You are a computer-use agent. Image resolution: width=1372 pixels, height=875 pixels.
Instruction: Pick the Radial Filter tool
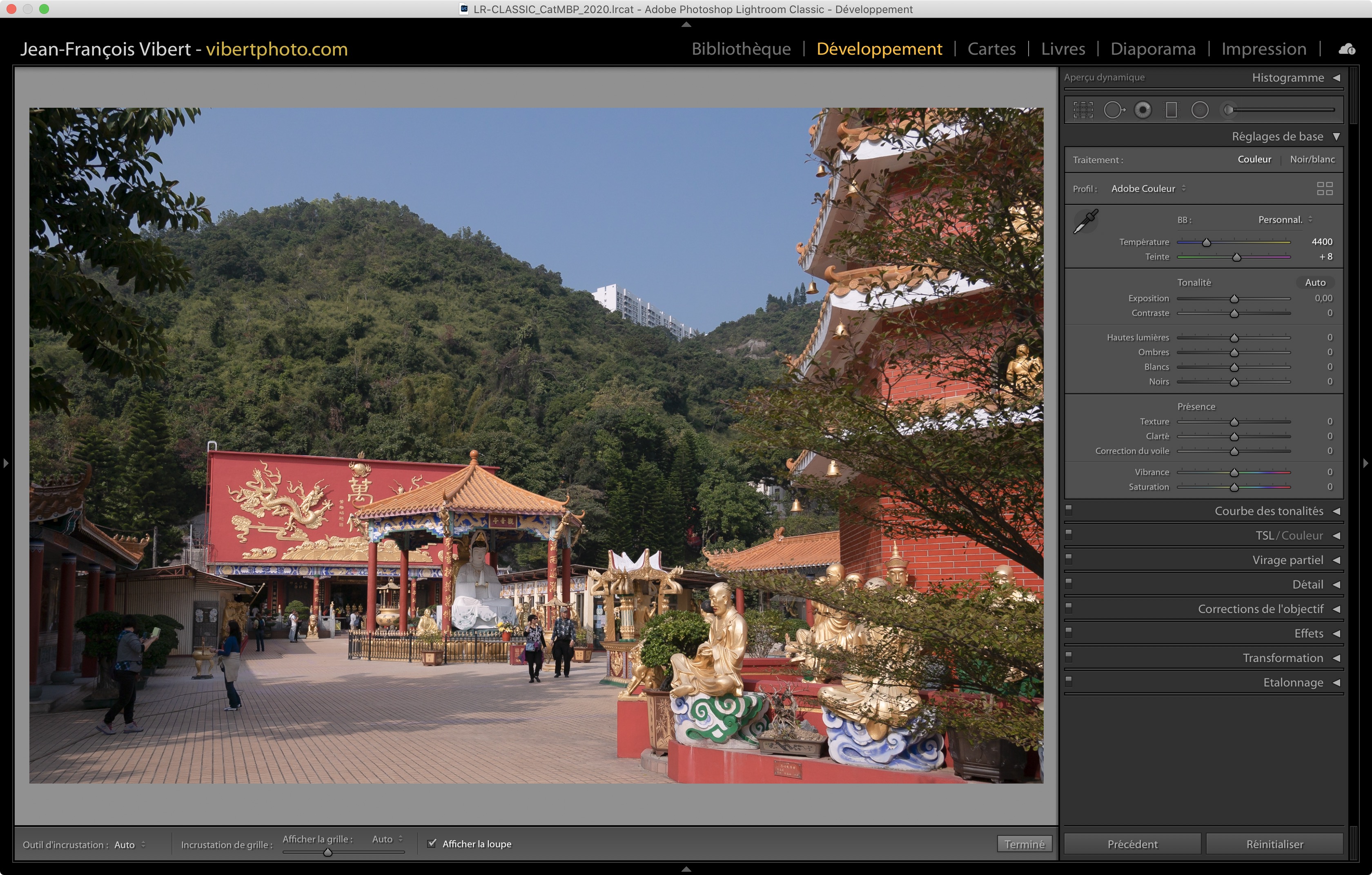(x=1199, y=110)
